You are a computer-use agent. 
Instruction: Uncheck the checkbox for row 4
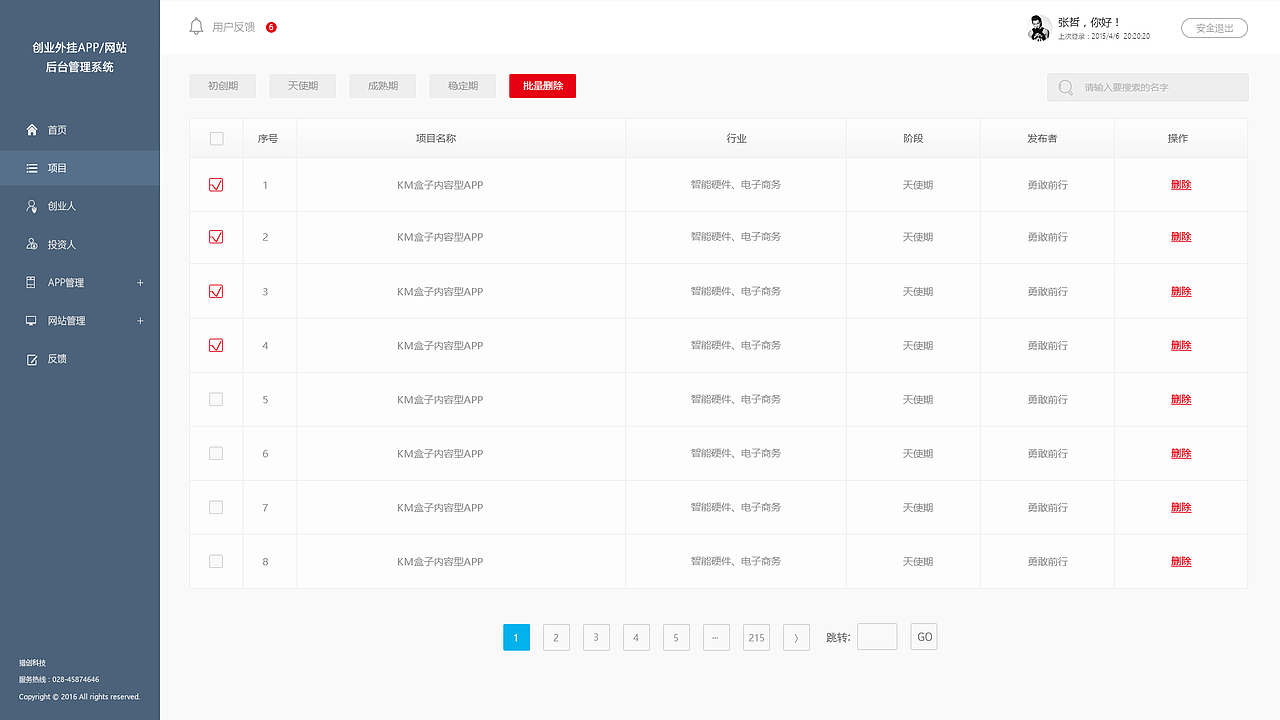click(216, 345)
